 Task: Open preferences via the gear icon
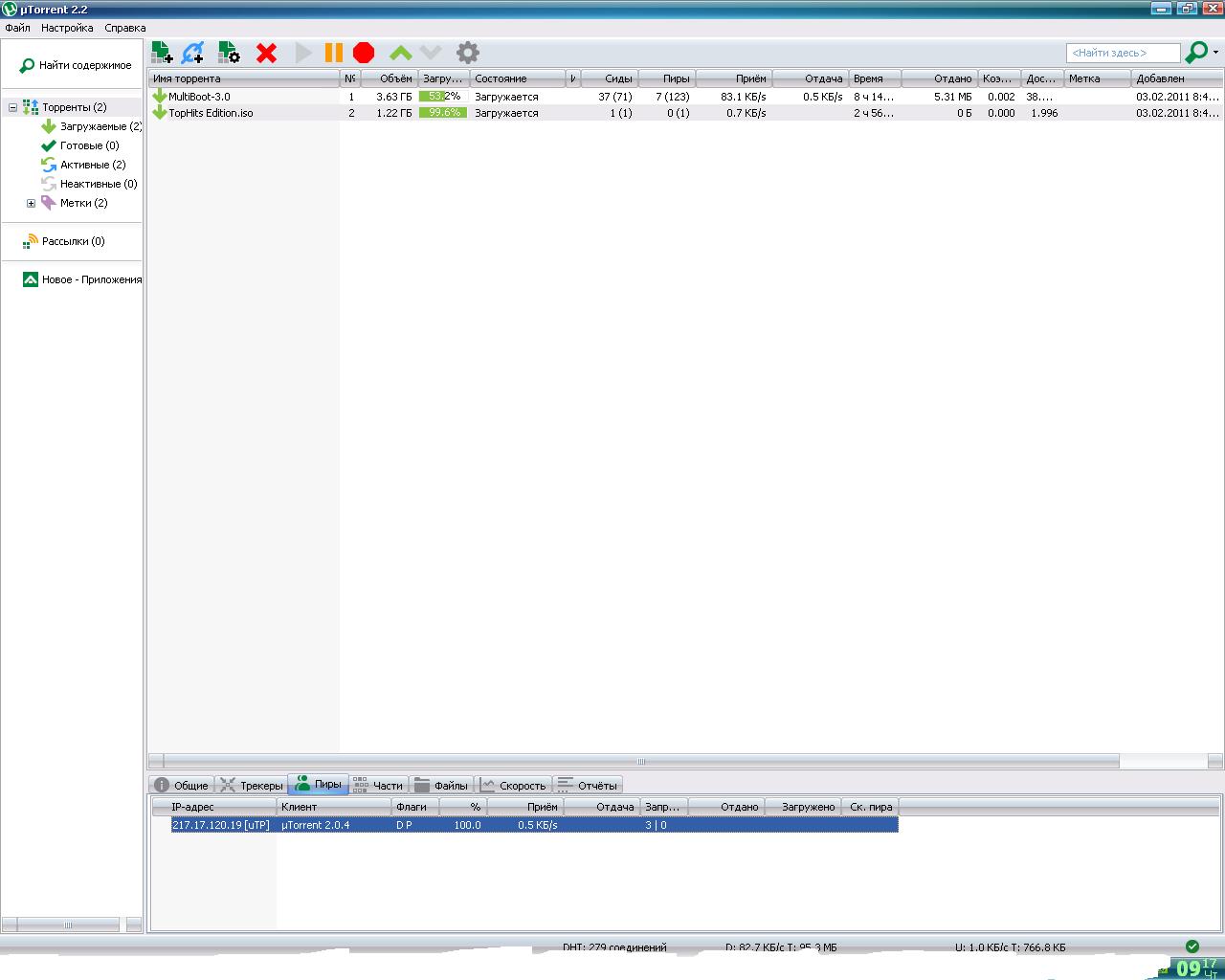tap(467, 53)
